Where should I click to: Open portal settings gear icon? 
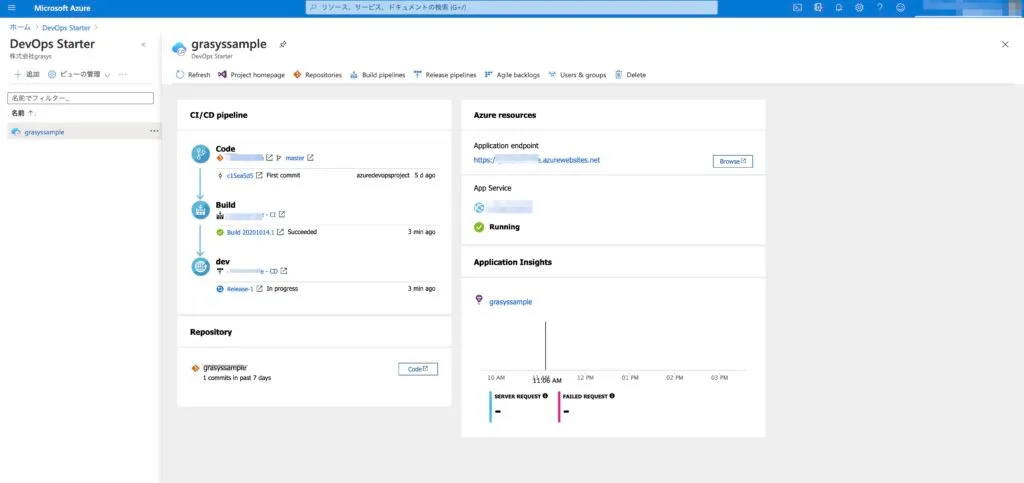click(x=859, y=8)
